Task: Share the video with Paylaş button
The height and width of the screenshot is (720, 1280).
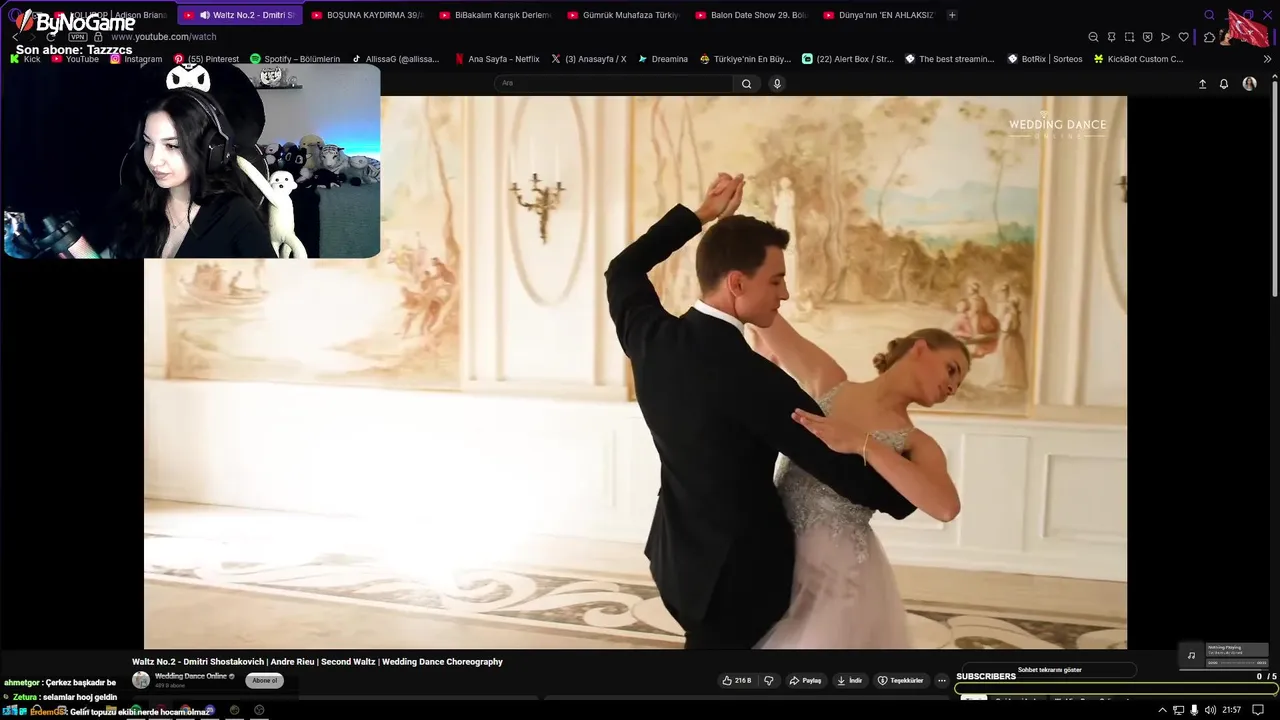Action: coord(805,681)
